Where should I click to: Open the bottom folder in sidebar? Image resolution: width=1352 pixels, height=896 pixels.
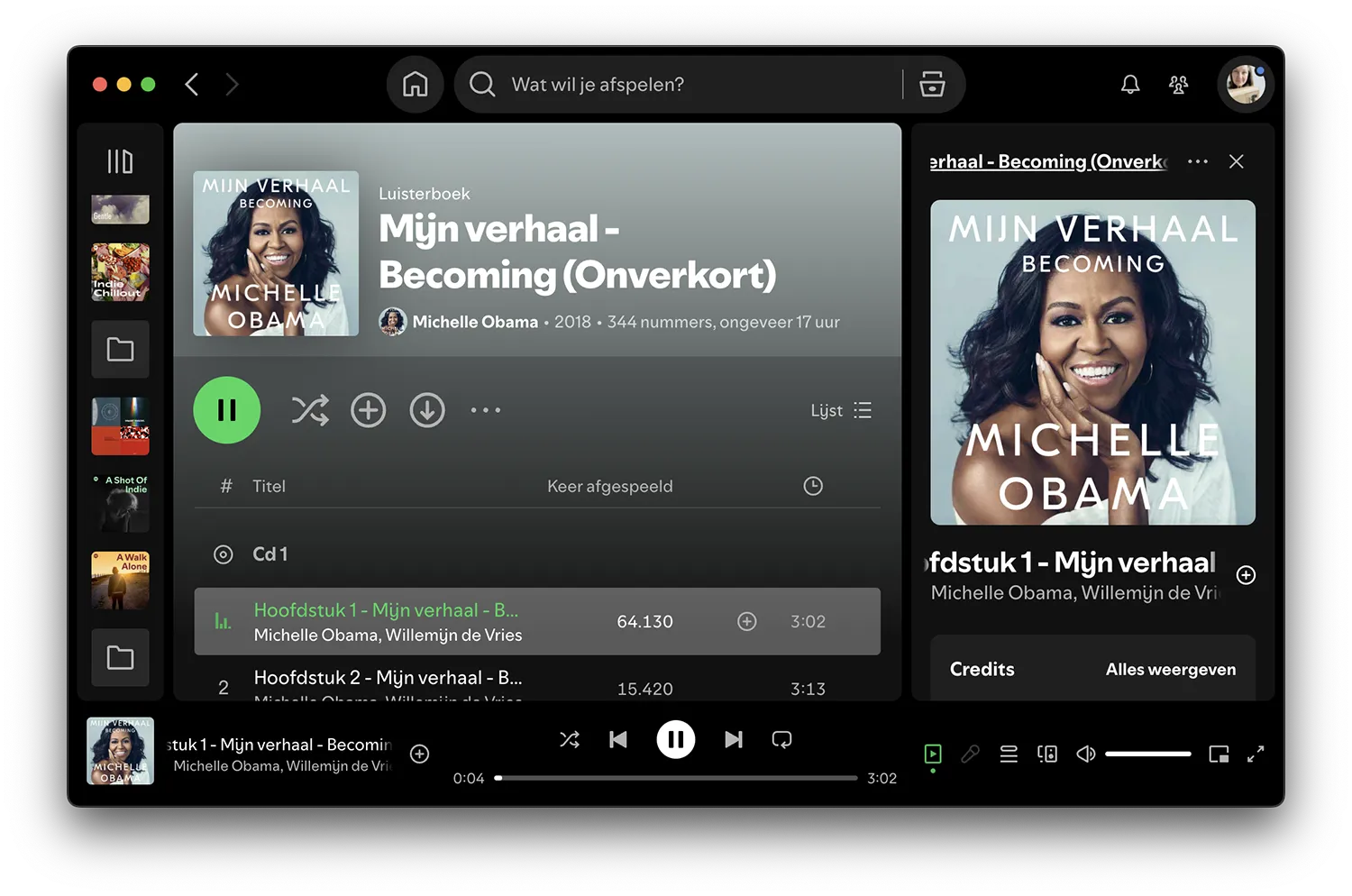[x=120, y=657]
